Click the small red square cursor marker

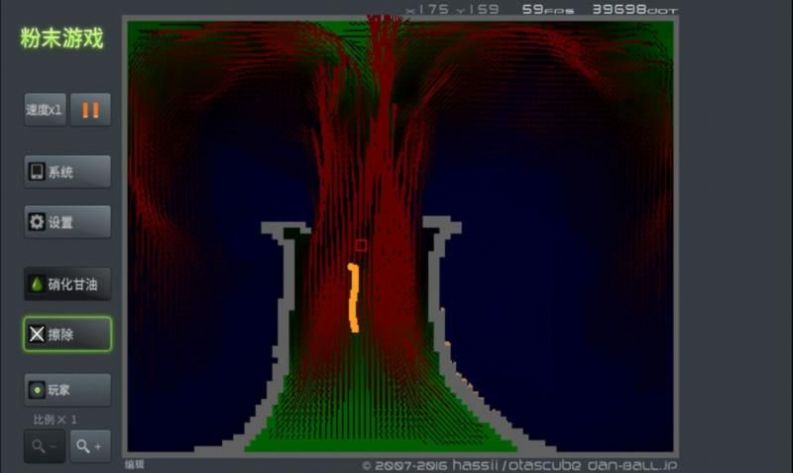click(x=361, y=244)
